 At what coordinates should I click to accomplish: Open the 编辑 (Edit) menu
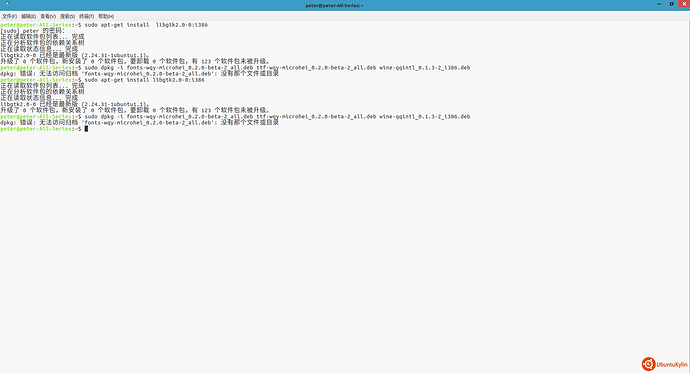[29, 16]
